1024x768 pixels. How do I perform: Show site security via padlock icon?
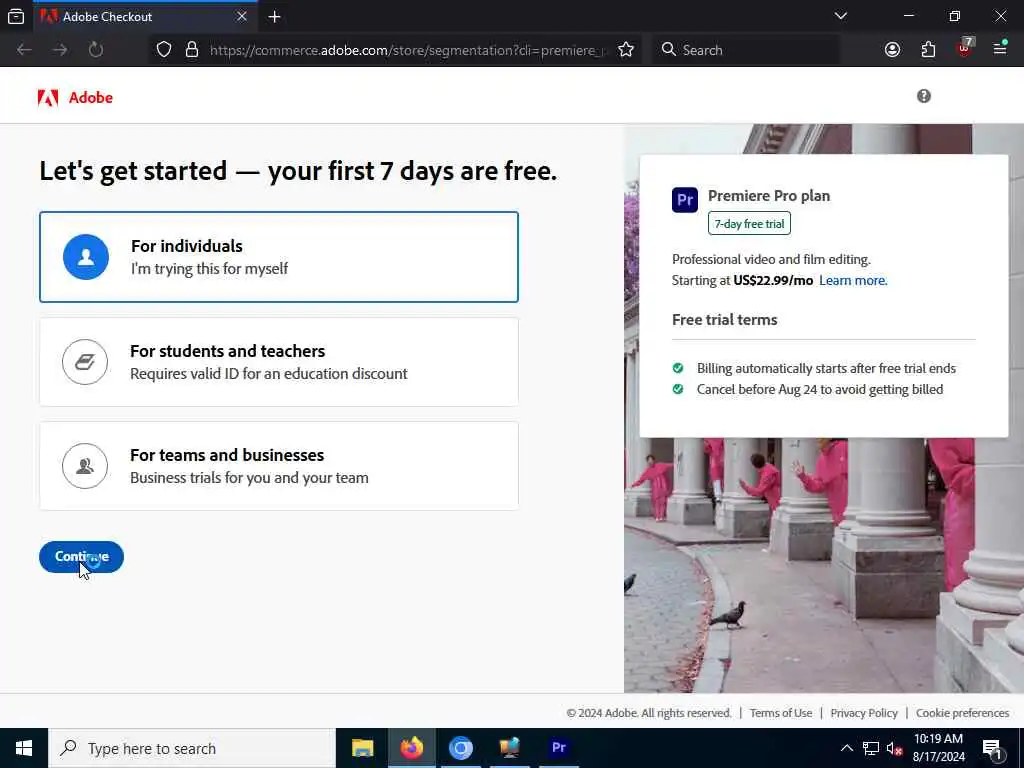[192, 50]
